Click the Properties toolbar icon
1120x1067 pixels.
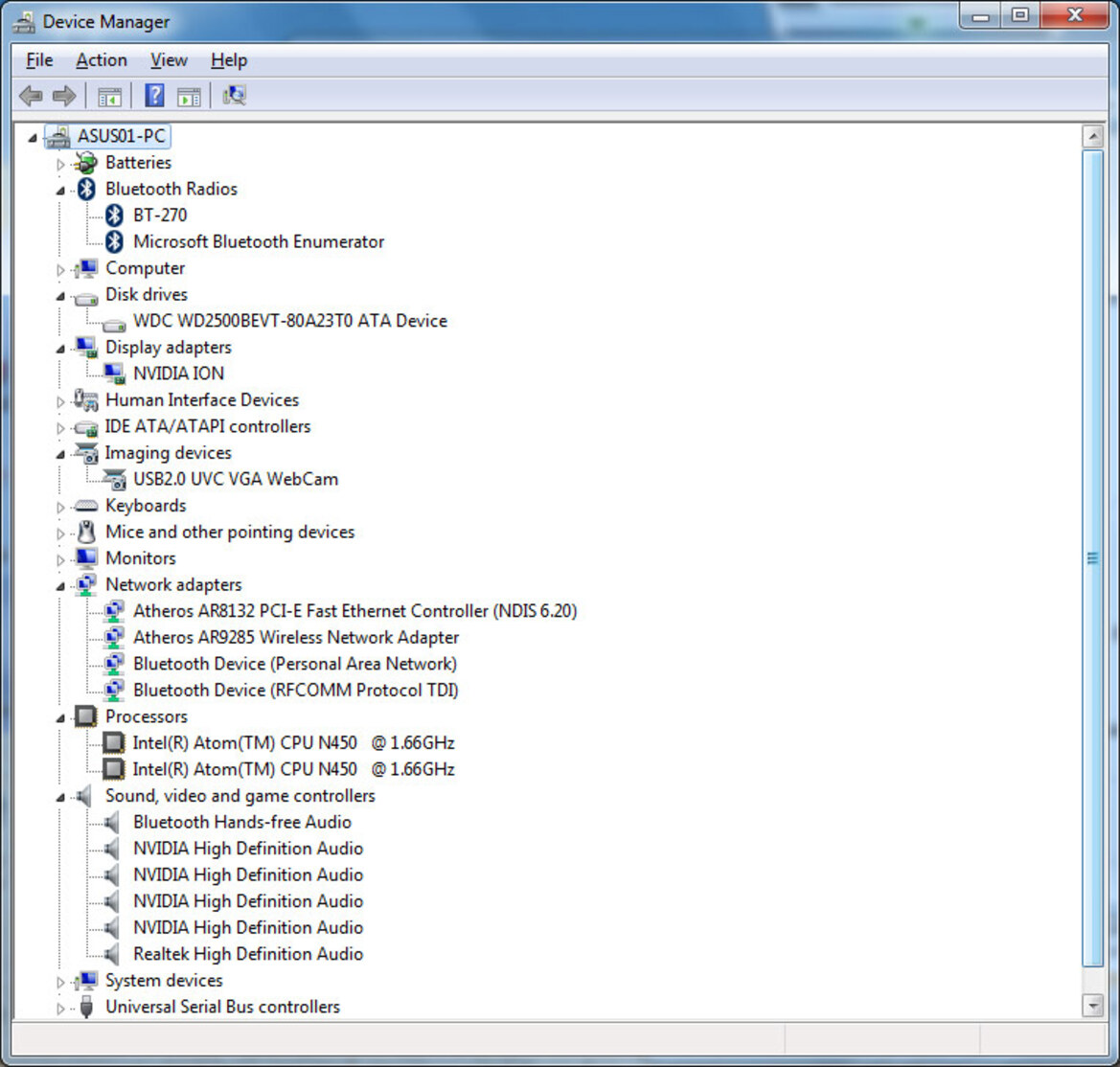[x=190, y=96]
